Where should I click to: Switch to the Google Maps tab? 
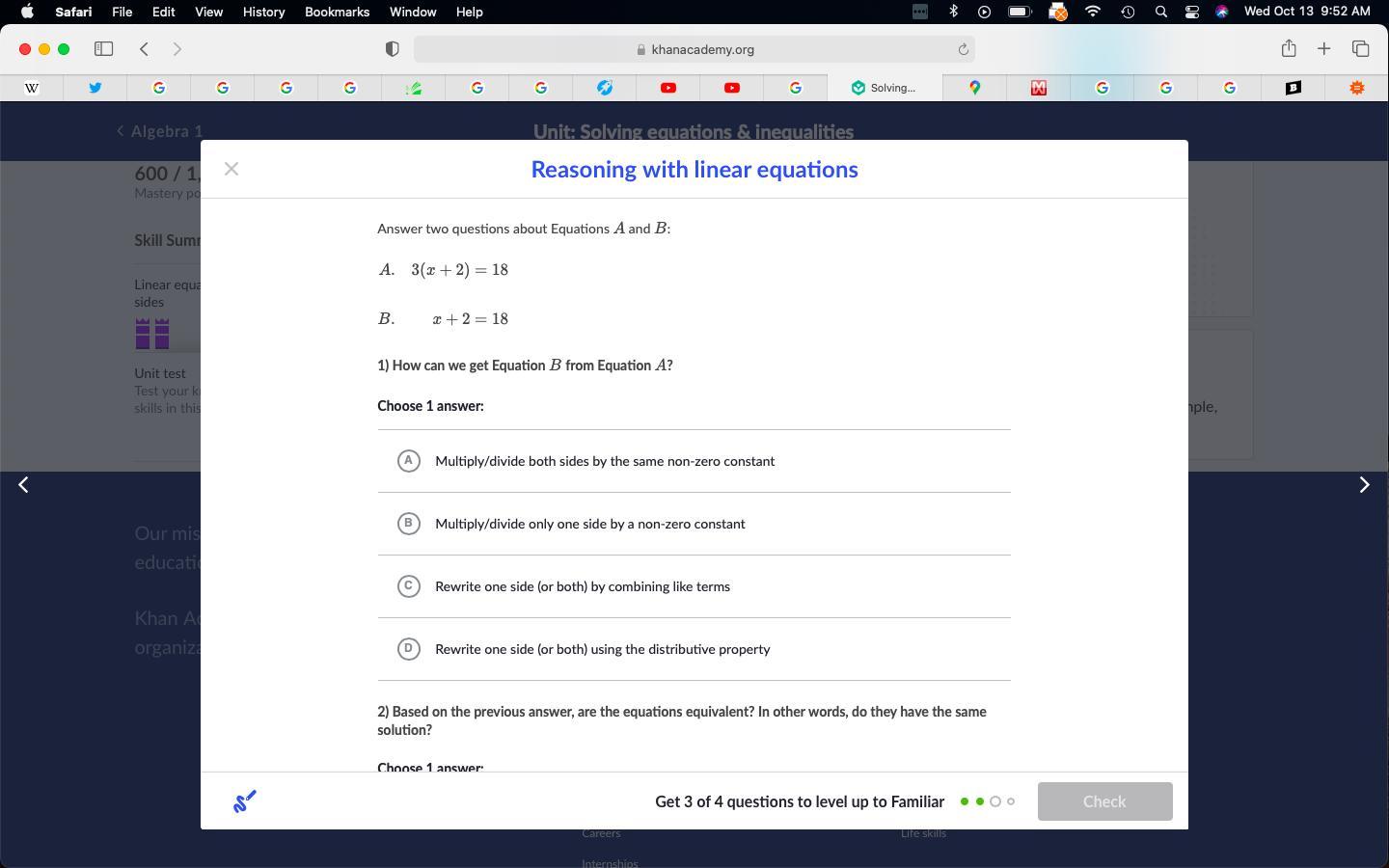pyautogui.click(x=975, y=88)
